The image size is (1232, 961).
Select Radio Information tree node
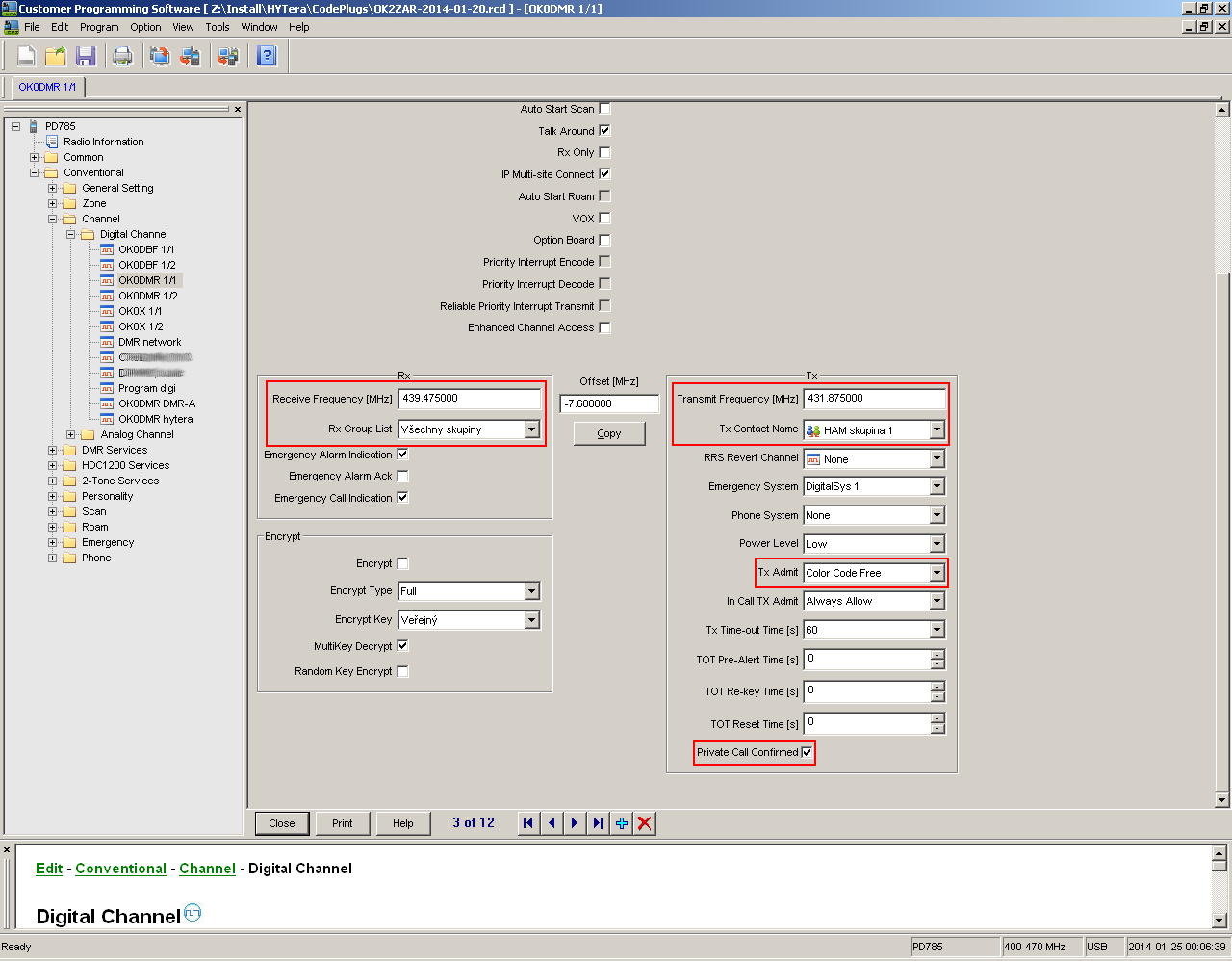[x=103, y=142]
